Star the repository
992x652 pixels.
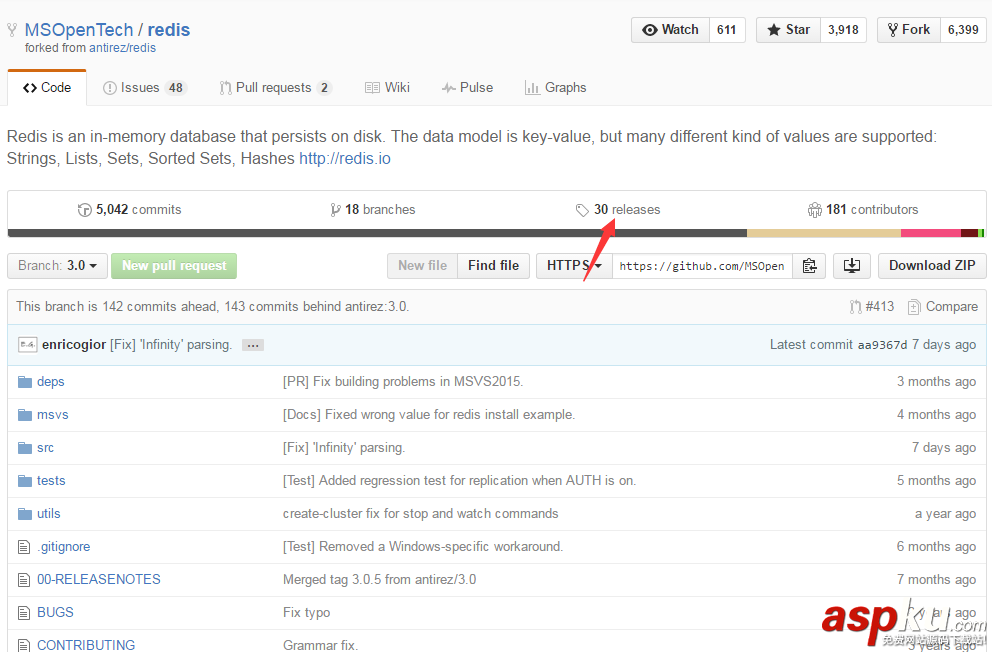click(x=788, y=30)
